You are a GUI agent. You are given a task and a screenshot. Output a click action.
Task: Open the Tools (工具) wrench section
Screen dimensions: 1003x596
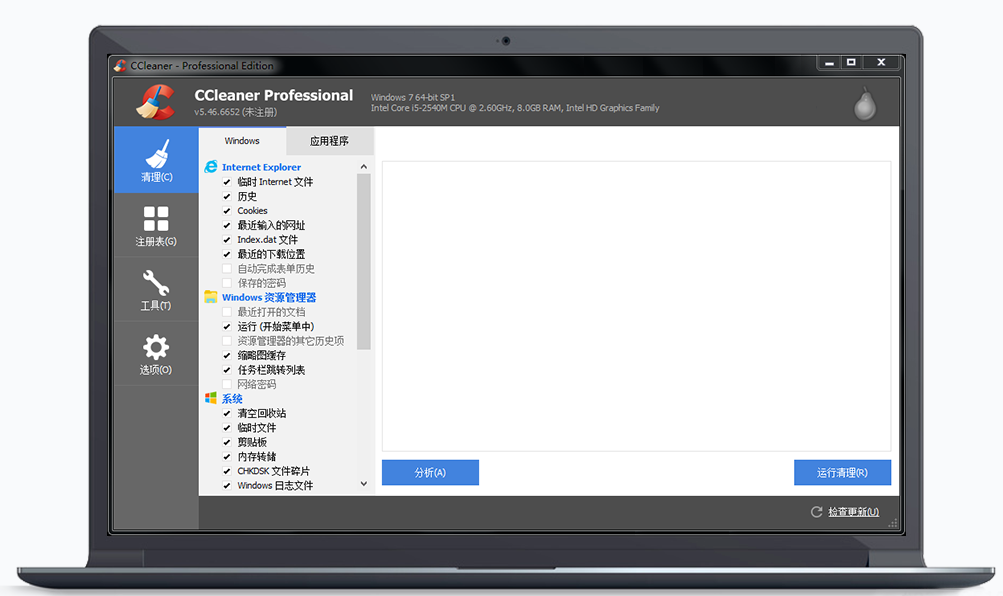click(156, 289)
